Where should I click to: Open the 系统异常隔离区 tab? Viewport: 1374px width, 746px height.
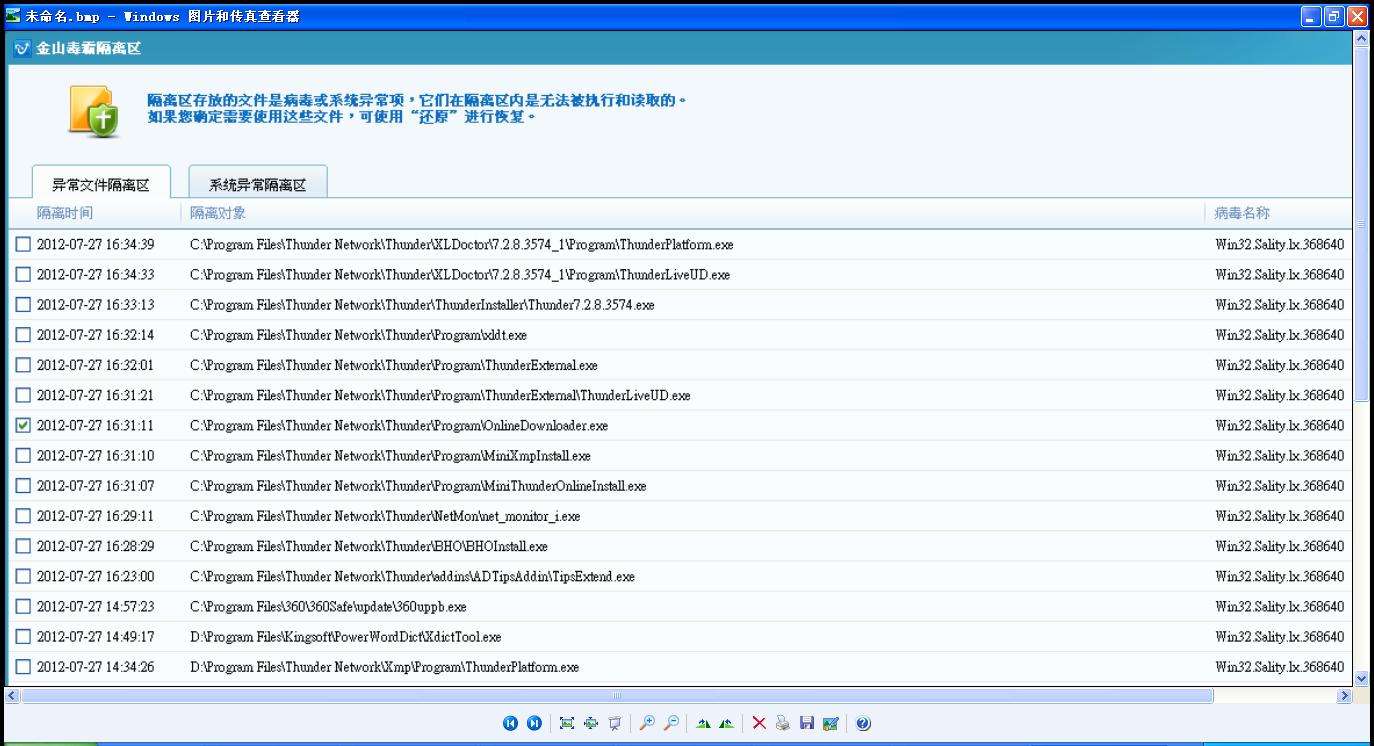(257, 184)
